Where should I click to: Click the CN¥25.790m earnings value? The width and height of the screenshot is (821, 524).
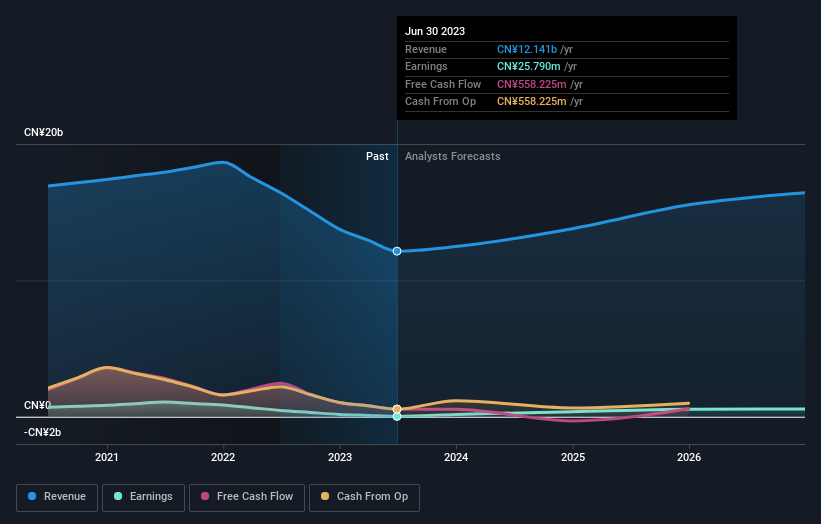[x=529, y=66]
